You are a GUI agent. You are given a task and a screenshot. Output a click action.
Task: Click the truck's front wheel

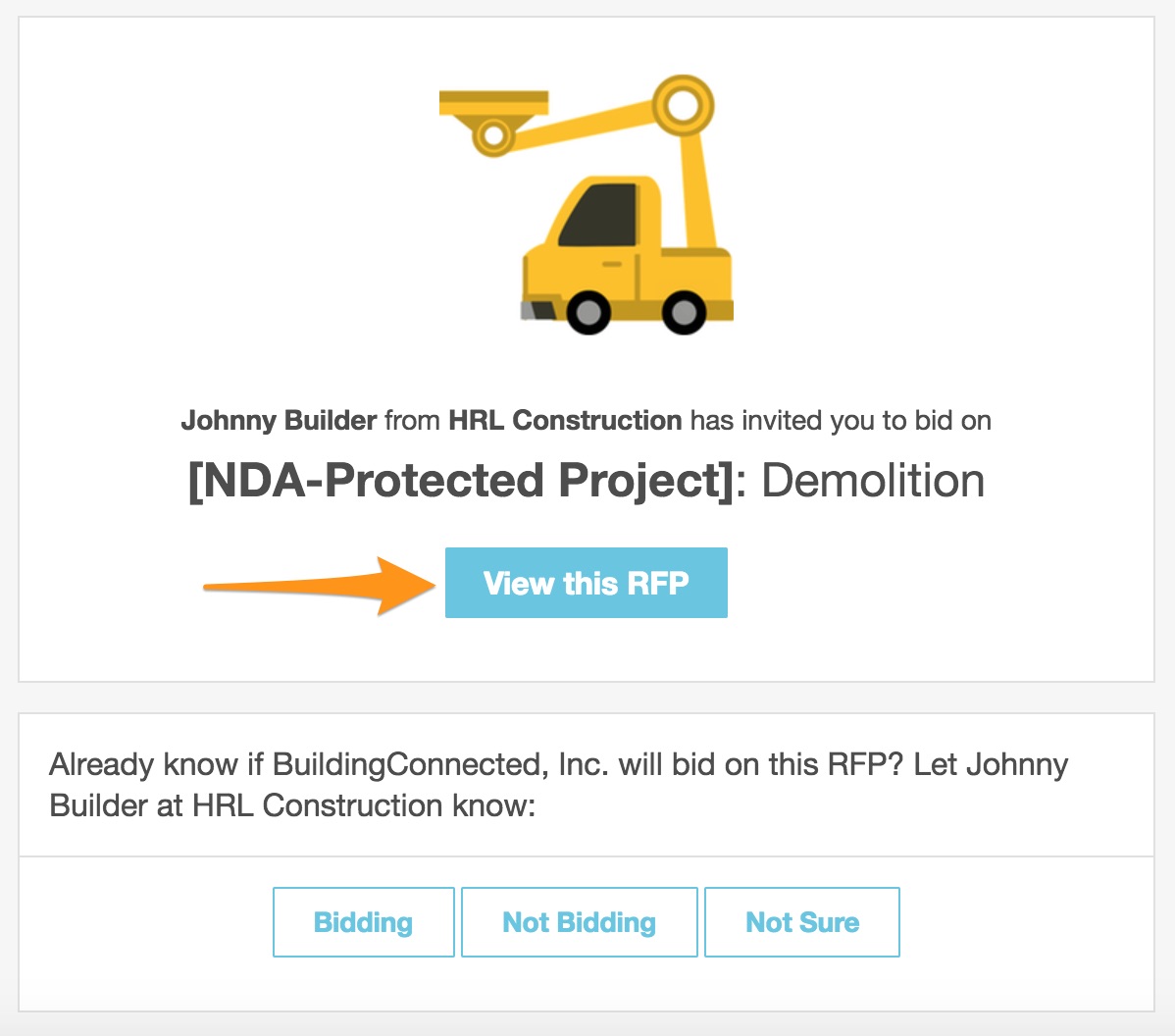tap(587, 313)
